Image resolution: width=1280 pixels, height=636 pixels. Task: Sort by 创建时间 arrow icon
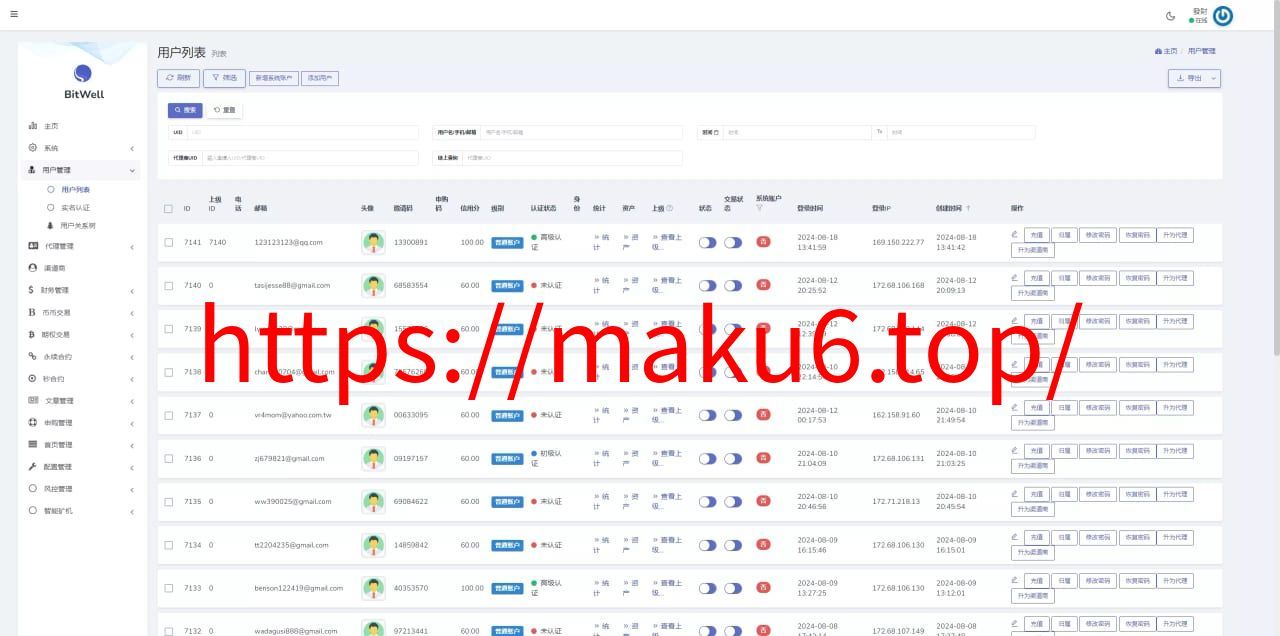(x=968, y=208)
